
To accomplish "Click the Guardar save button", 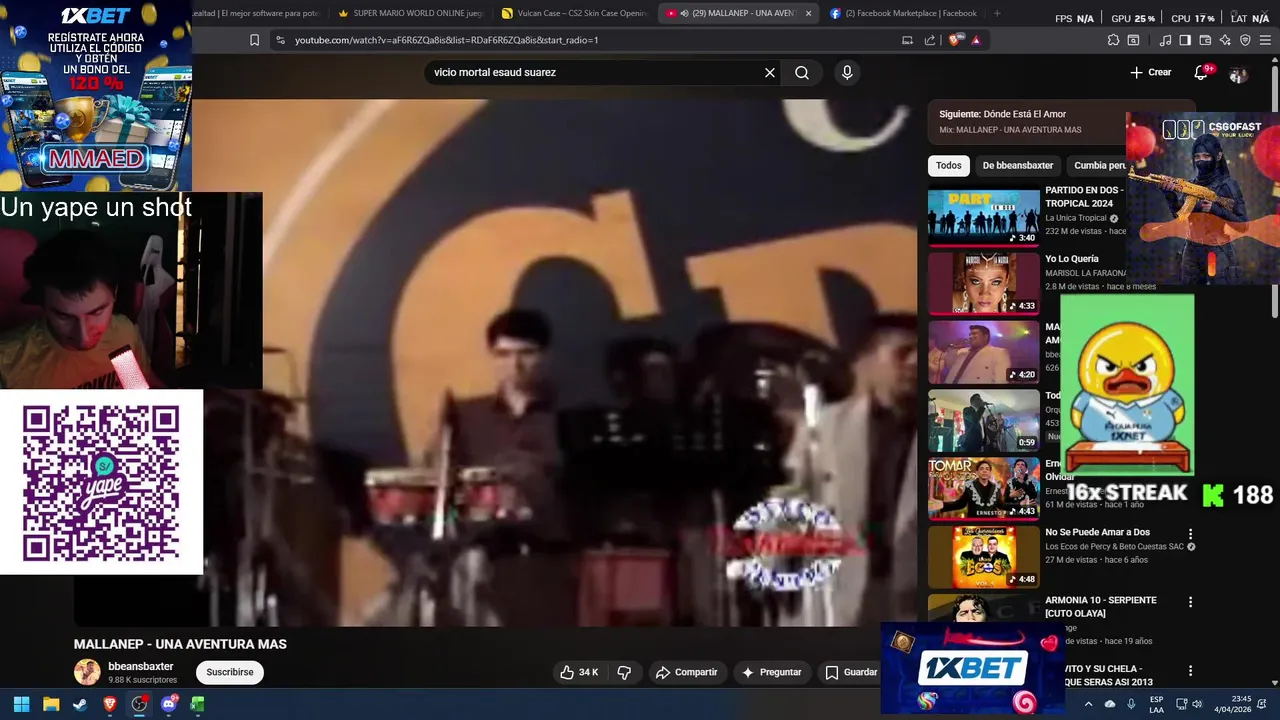I will [x=851, y=672].
